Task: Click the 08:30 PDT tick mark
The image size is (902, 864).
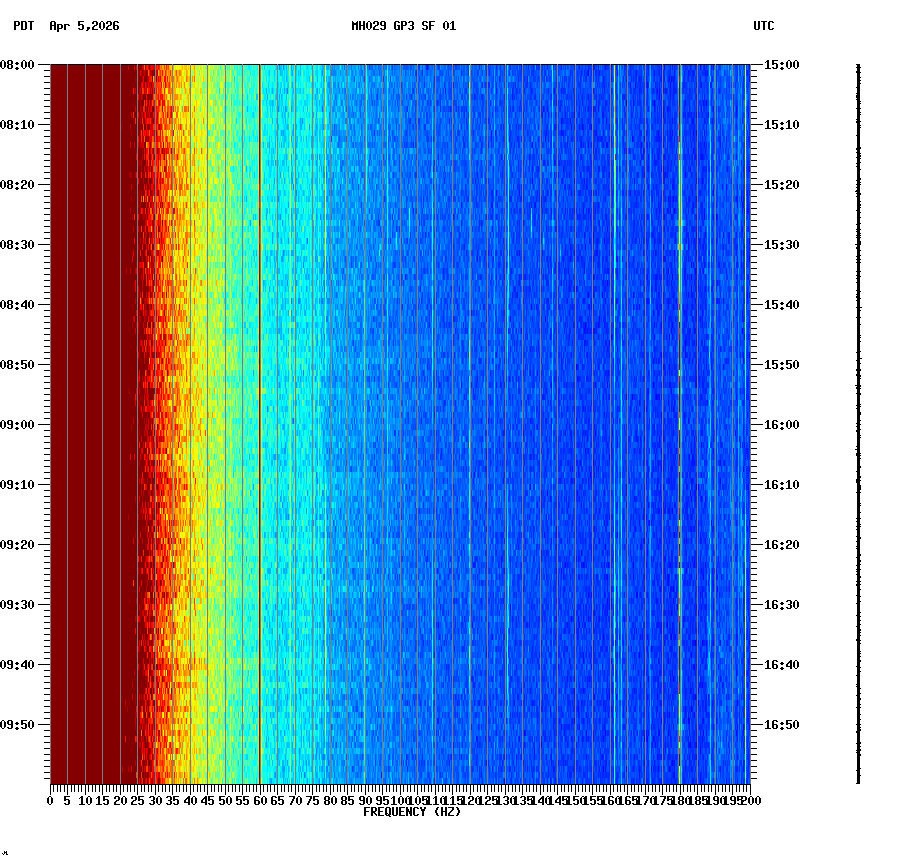Action: click(x=46, y=245)
